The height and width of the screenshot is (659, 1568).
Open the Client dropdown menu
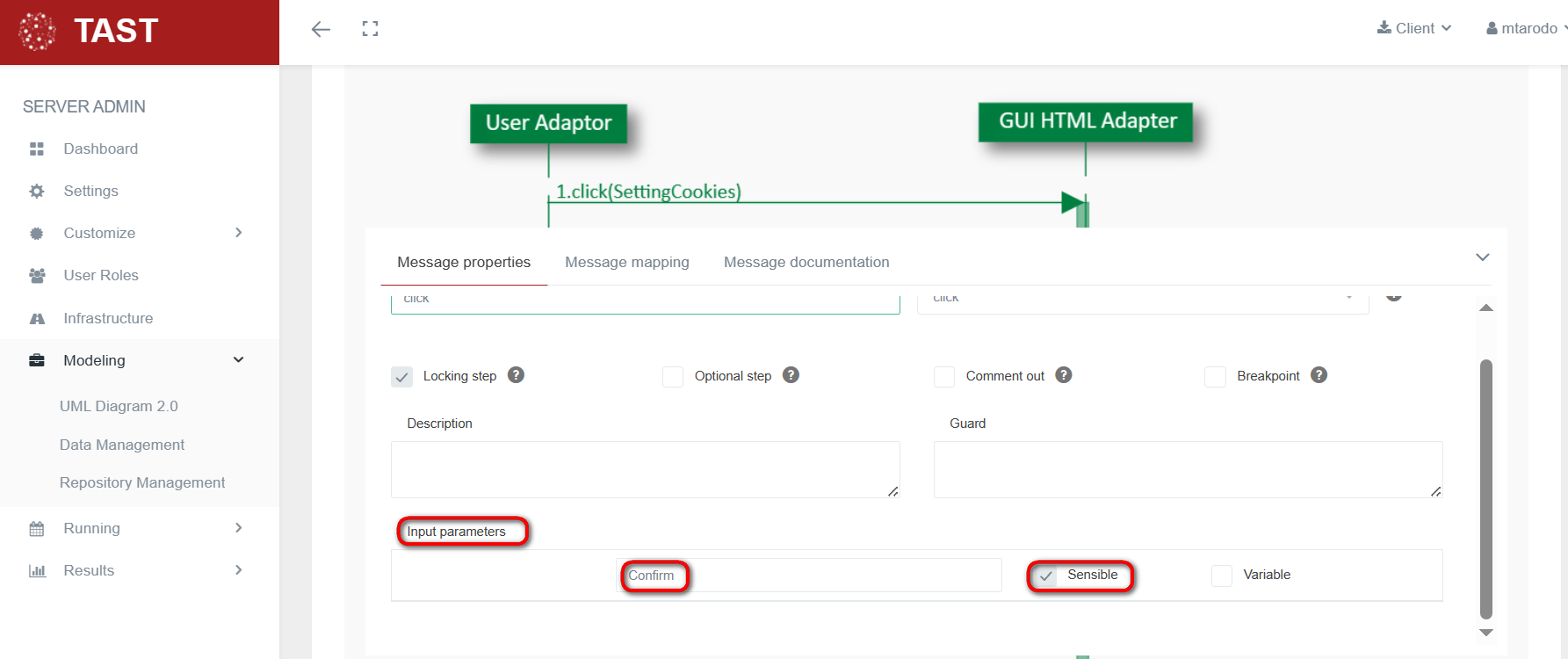point(1413,28)
